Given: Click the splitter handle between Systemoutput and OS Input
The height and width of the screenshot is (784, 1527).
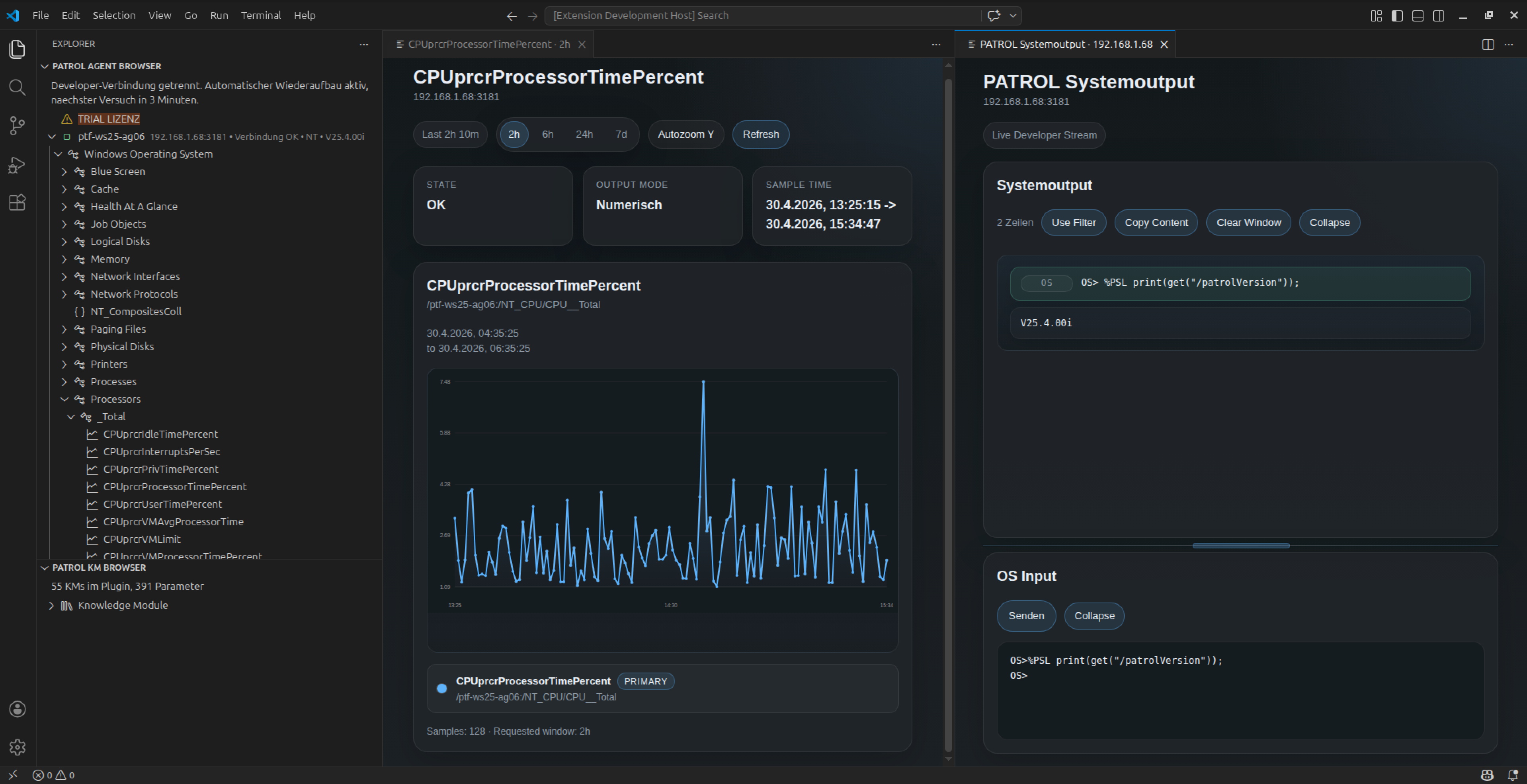Looking at the screenshot, I should [x=1241, y=546].
